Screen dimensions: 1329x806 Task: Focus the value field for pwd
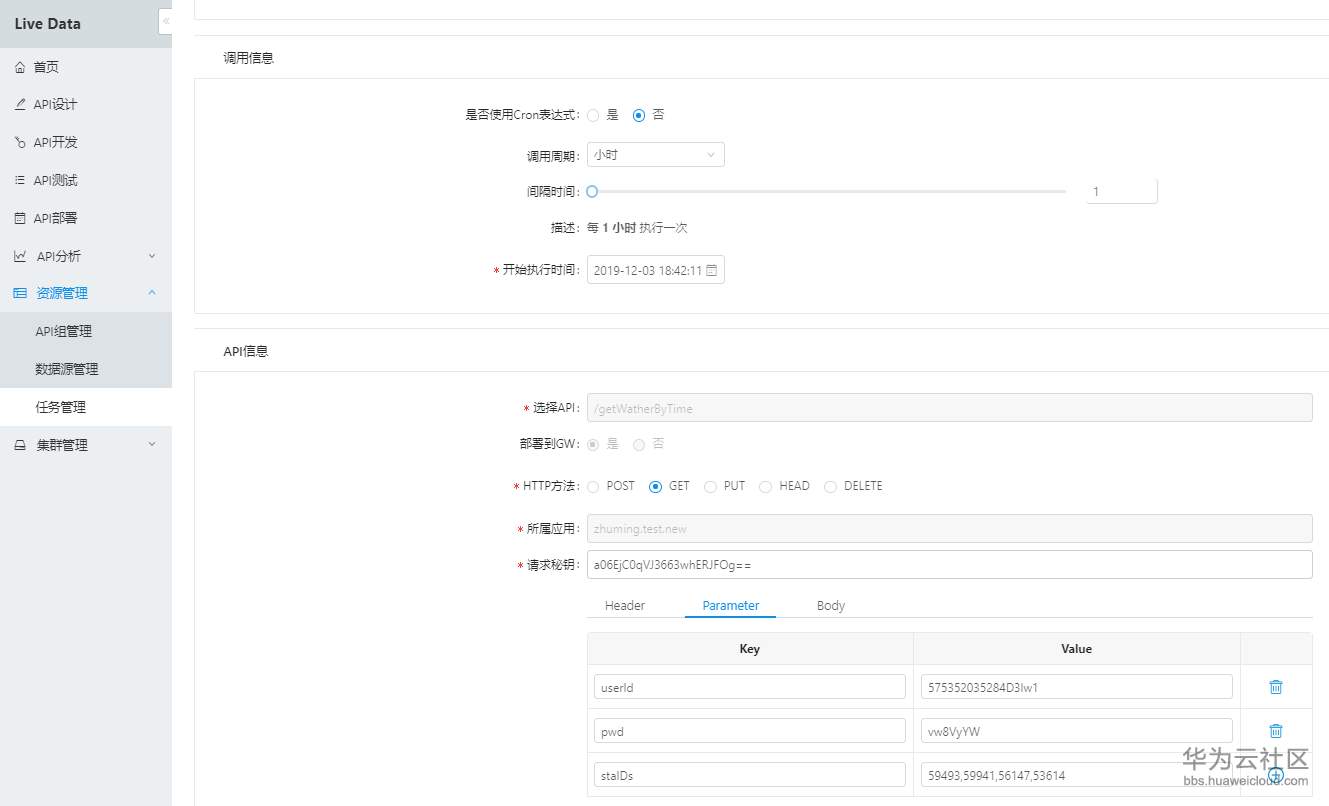click(x=1077, y=731)
